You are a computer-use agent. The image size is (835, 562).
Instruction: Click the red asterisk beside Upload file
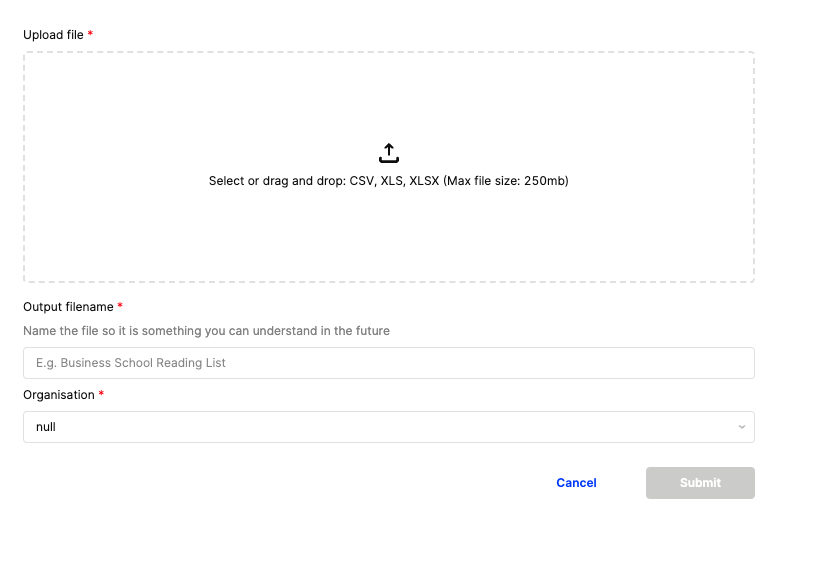click(91, 34)
